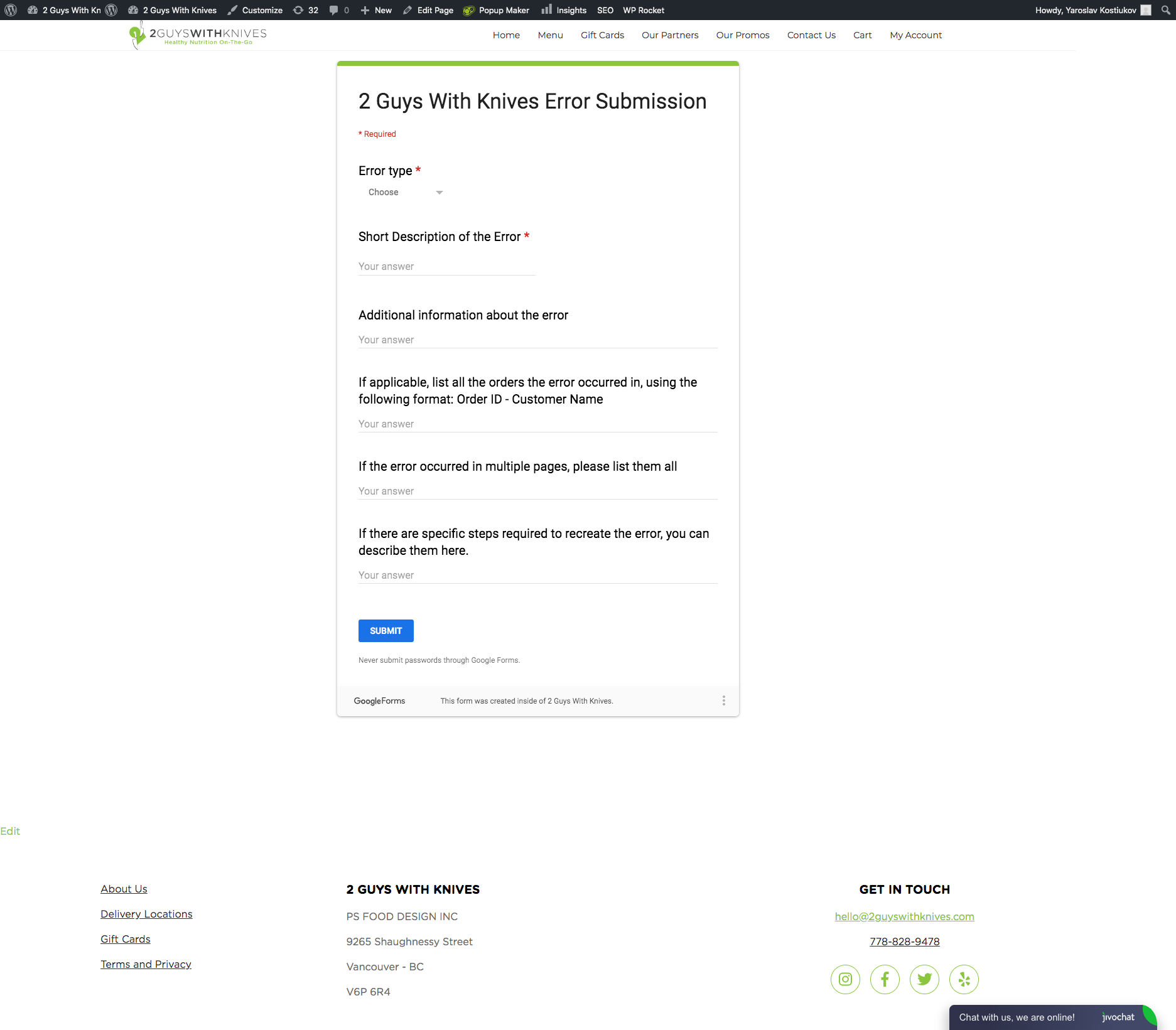Screen dimensions: 1176x1030
Task: Focus the Short Description answer field
Action: coord(446,267)
